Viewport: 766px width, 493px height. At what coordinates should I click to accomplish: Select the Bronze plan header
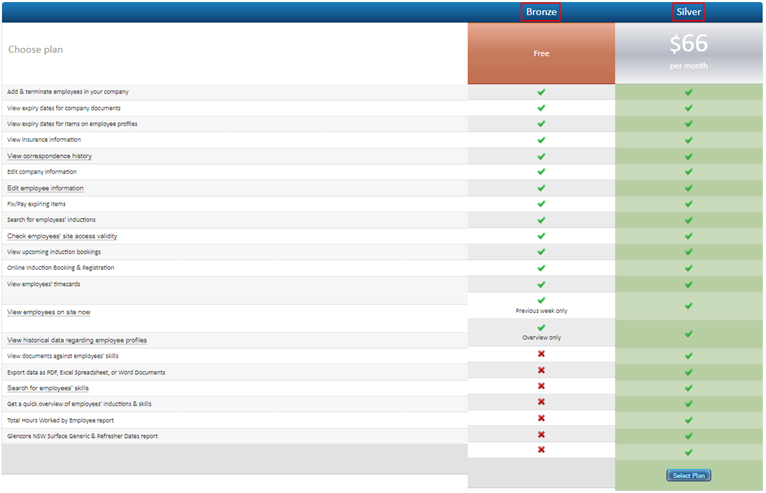(541, 12)
